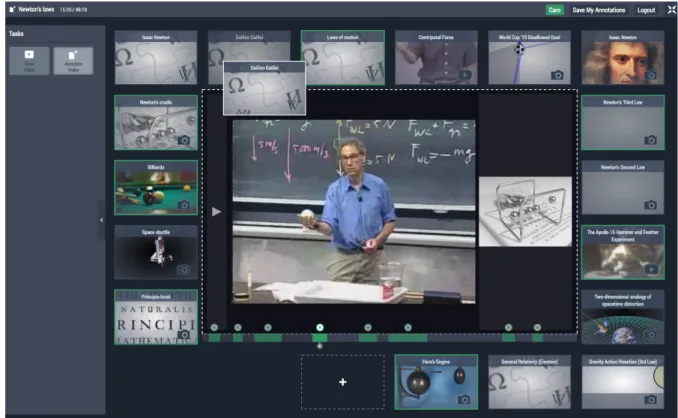Open the Isaac Newton Wikipedia puzzle card
The width and height of the screenshot is (678, 418).
click(156, 57)
